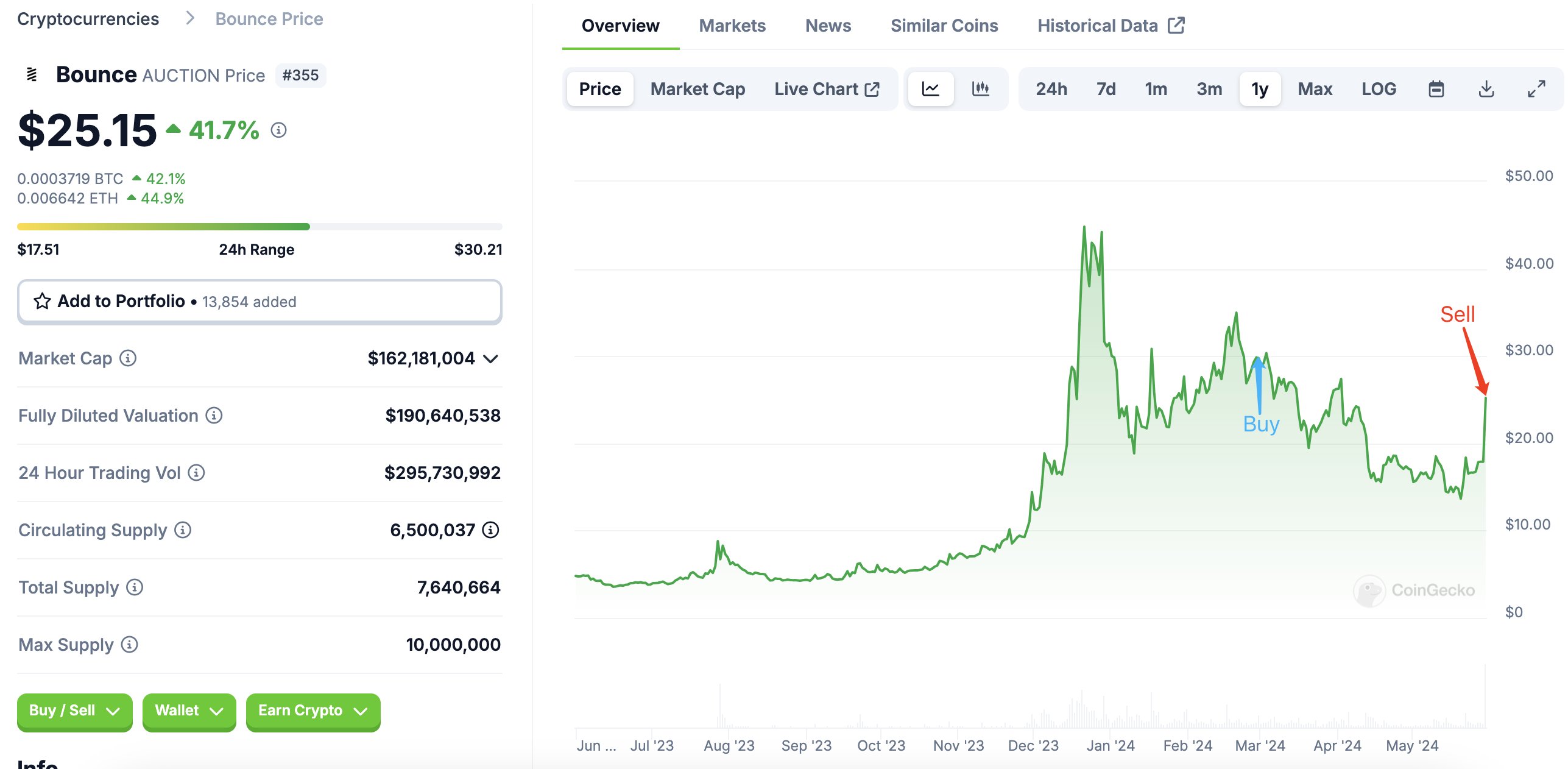Click the 13,854 added text
This screenshot has height=769, width=1568.
tap(249, 302)
